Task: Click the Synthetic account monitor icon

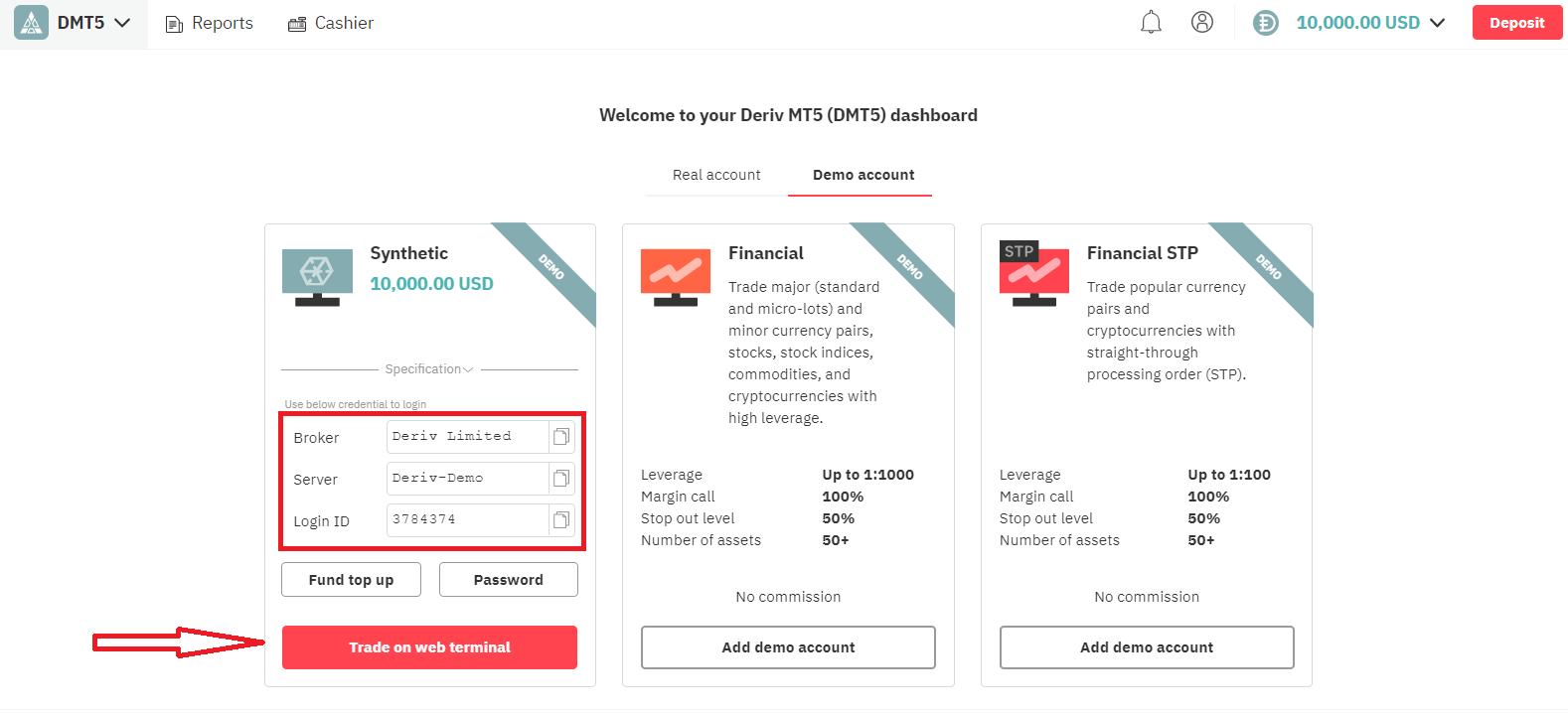Action: point(316,272)
